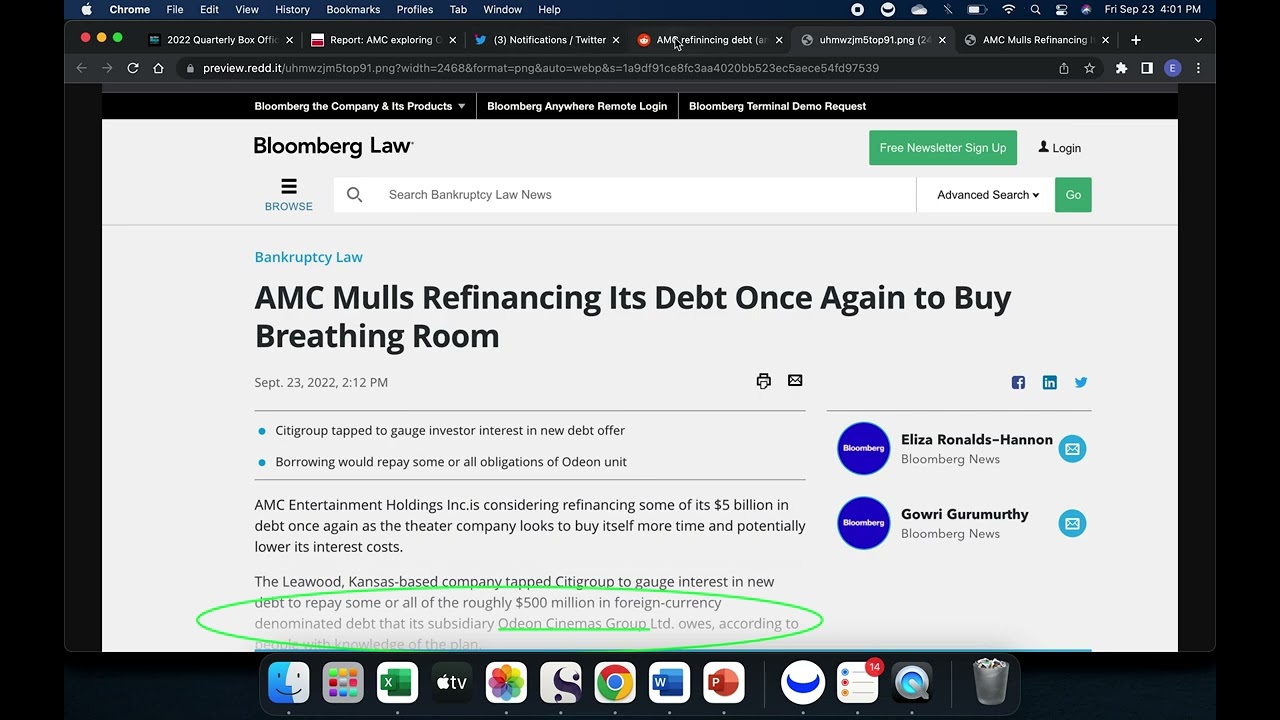Launch Scrivener from the Dock
The width and height of the screenshot is (1280, 720).
[x=561, y=683]
